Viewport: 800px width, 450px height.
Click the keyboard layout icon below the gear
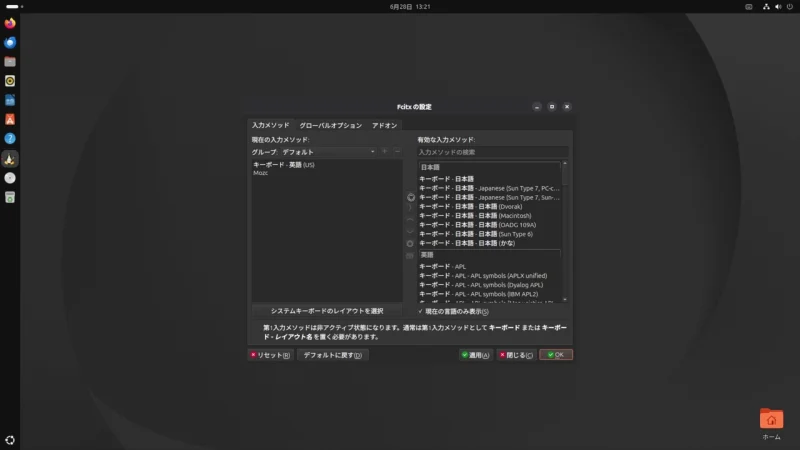tap(410, 256)
